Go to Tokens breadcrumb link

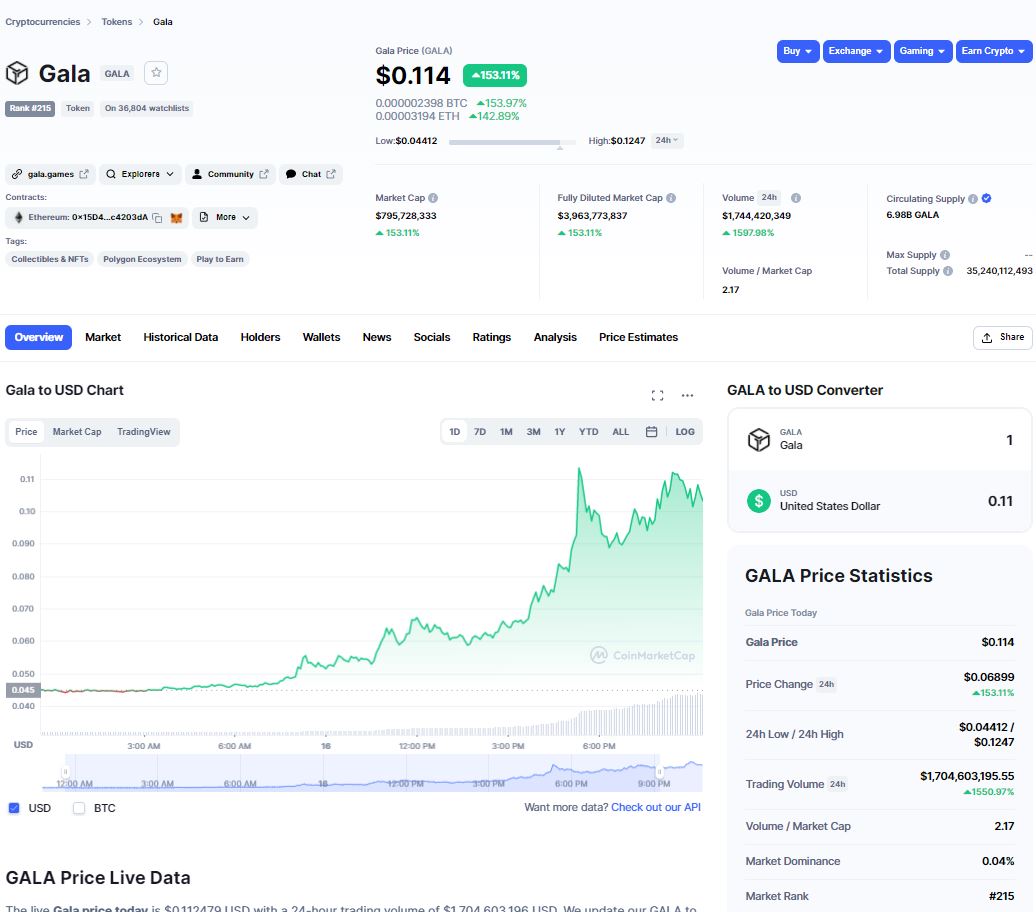(116, 22)
